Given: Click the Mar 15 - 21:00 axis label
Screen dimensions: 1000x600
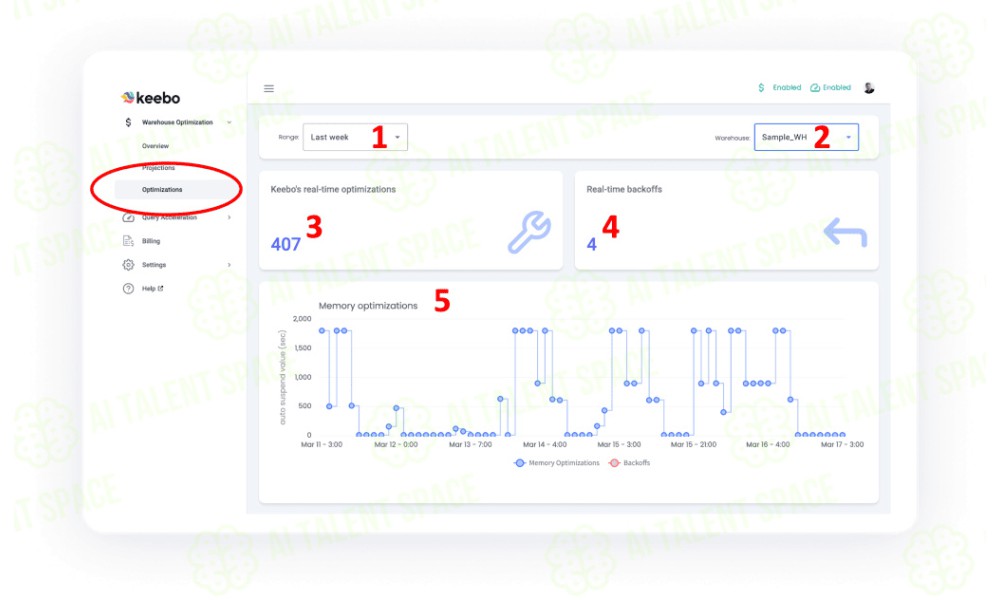Looking at the screenshot, I should [693, 444].
